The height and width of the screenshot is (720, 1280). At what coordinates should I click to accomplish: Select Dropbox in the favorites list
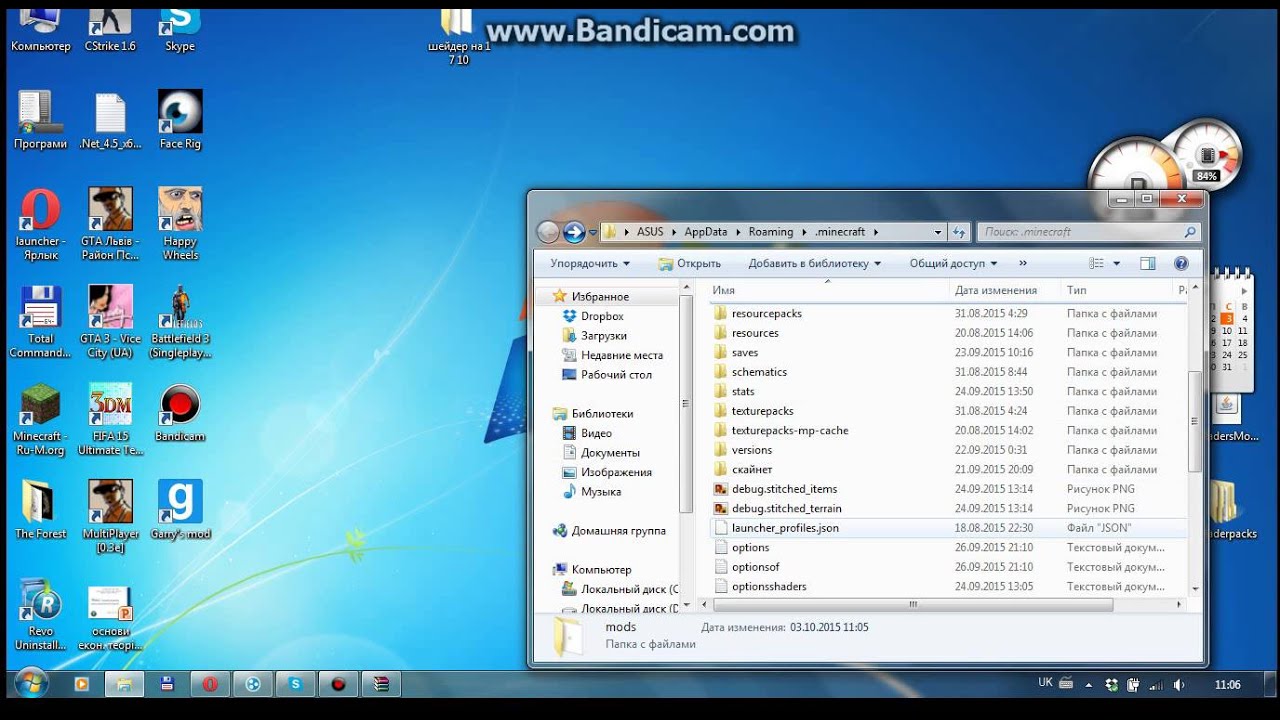[x=602, y=317]
